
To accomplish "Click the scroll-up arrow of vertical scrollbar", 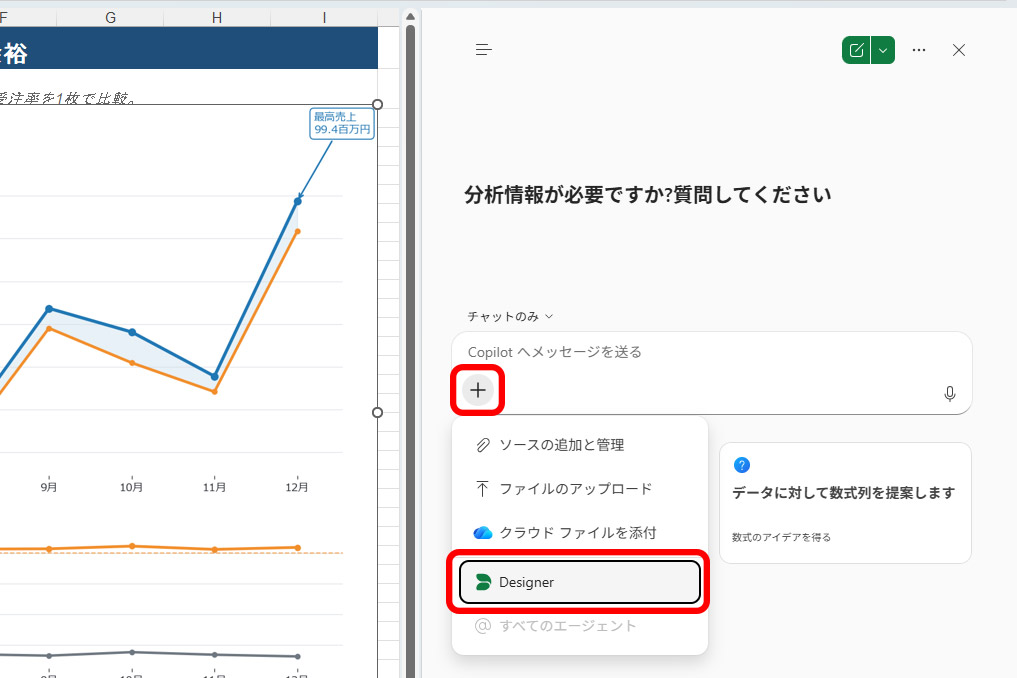I will (410, 17).
